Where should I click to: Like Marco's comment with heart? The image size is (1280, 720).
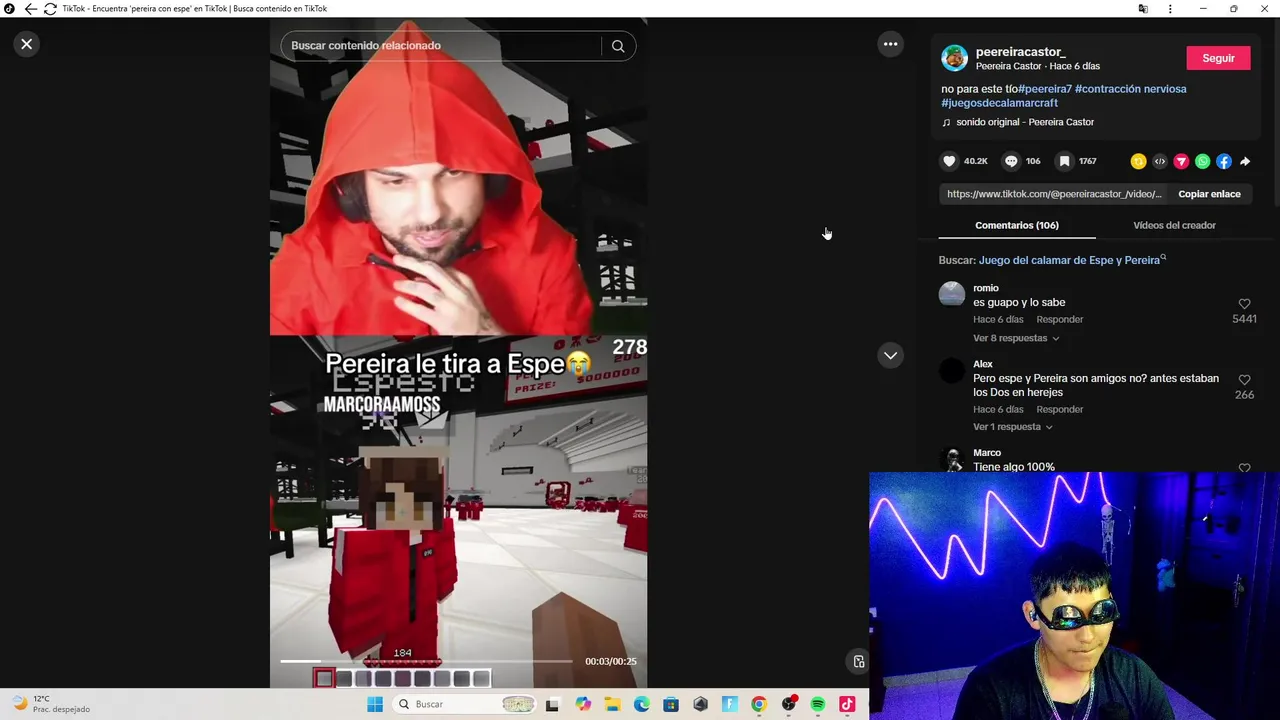[x=1244, y=467]
